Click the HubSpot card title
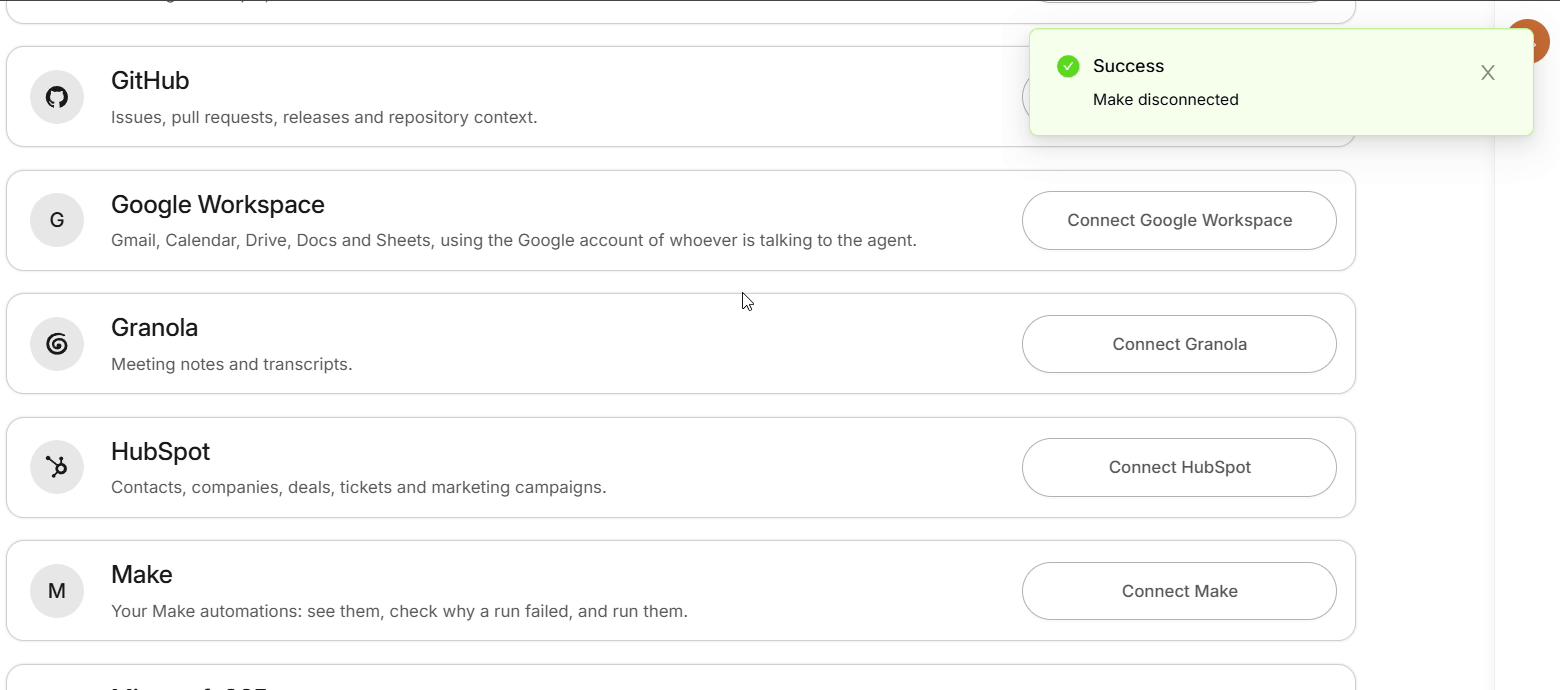1560x690 pixels. [160, 452]
